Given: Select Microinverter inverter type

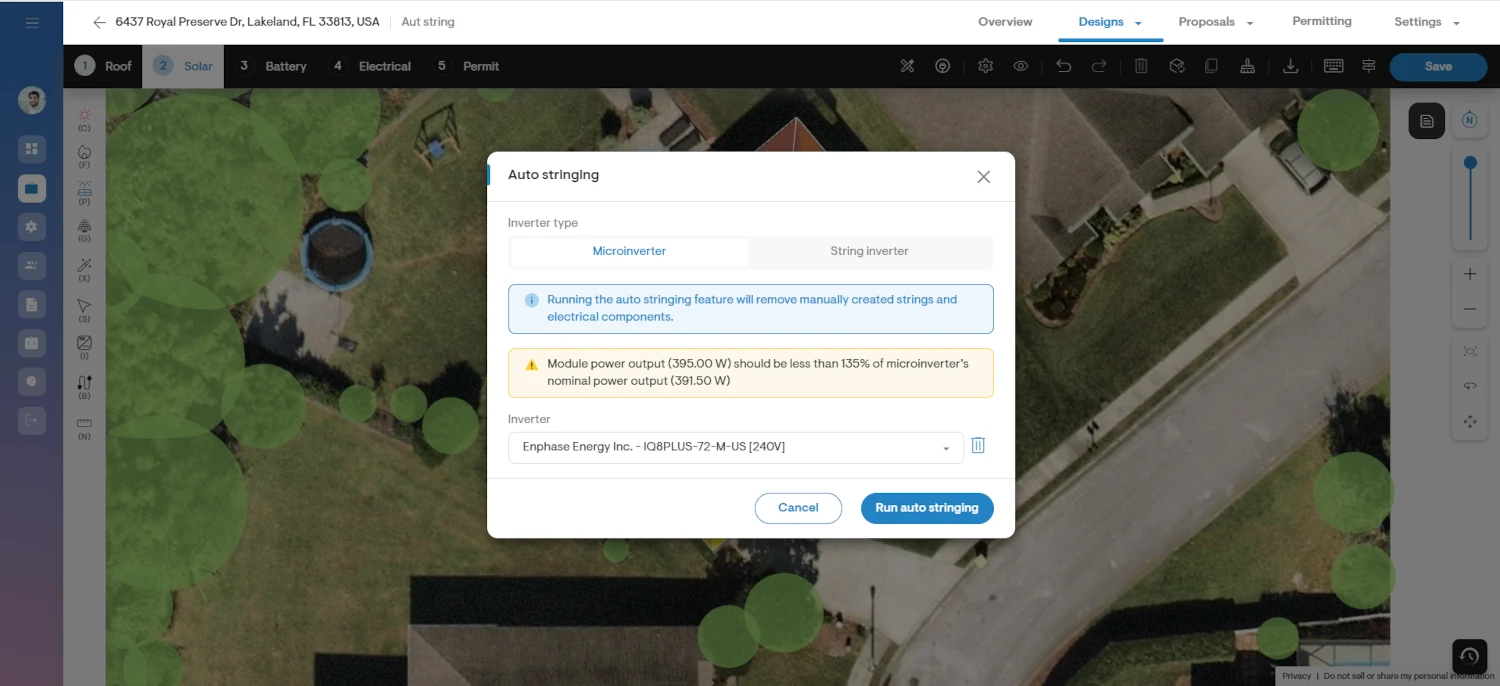Looking at the screenshot, I should (629, 251).
